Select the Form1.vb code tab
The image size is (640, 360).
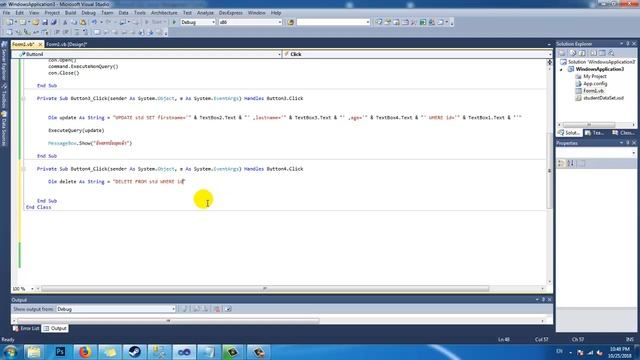pyautogui.click(x=23, y=44)
